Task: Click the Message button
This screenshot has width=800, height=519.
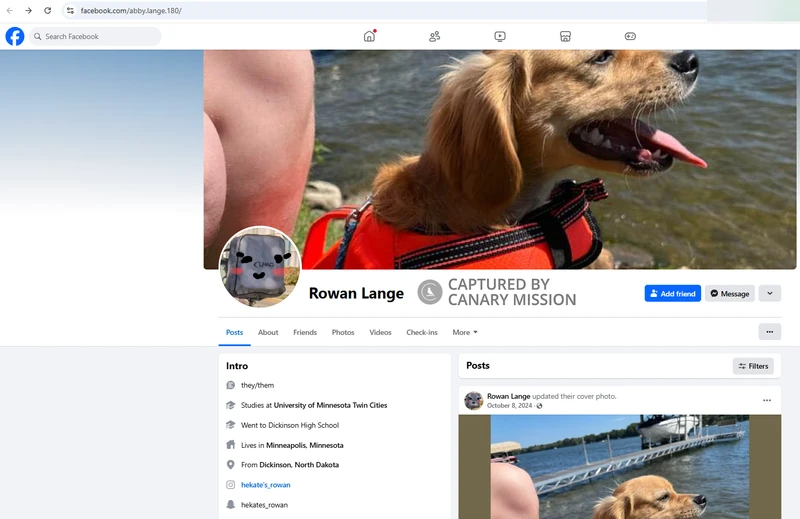Action: [730, 293]
